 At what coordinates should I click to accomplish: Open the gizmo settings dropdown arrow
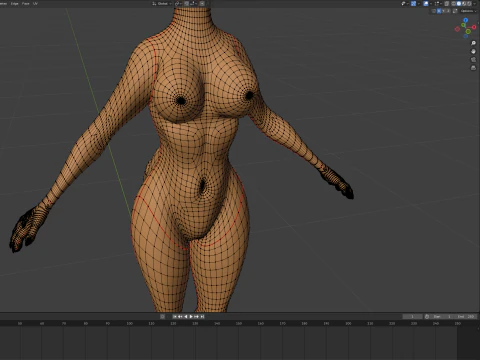(419, 4)
